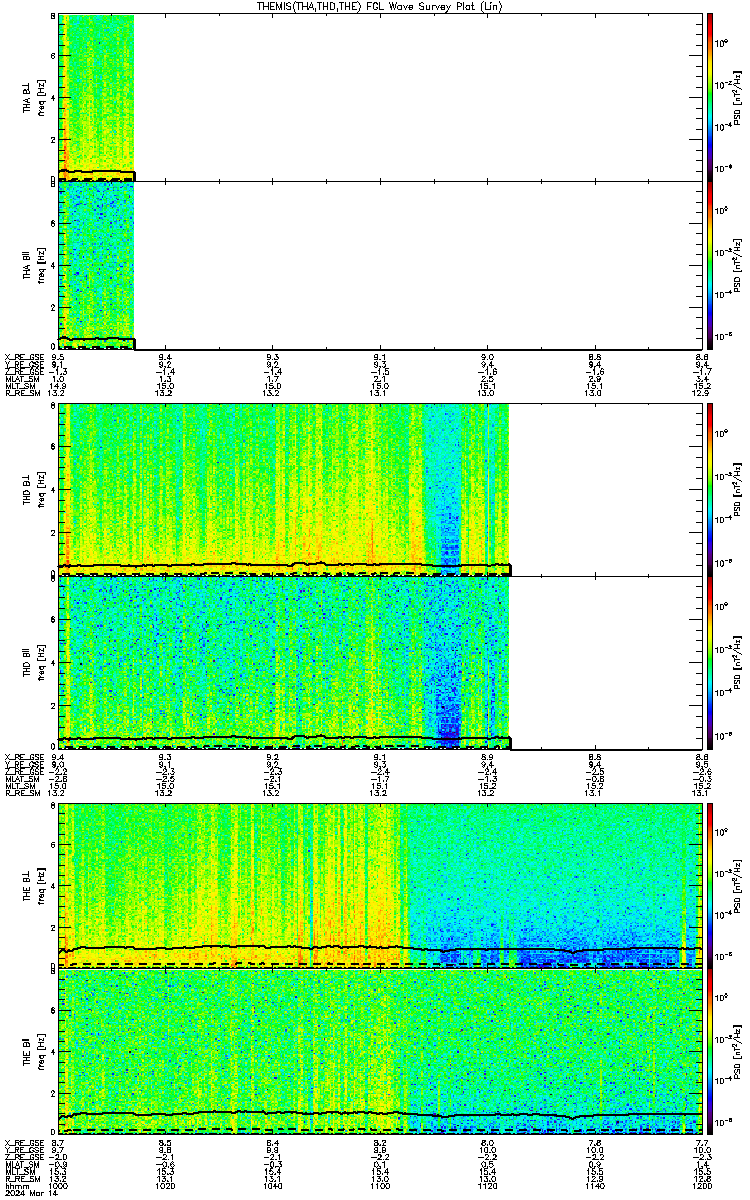Image resolution: width=750 pixels, height=1200 pixels.
Task: Click the color bar beside THD B-parallel panel
Action: pyautogui.click(x=710, y=662)
